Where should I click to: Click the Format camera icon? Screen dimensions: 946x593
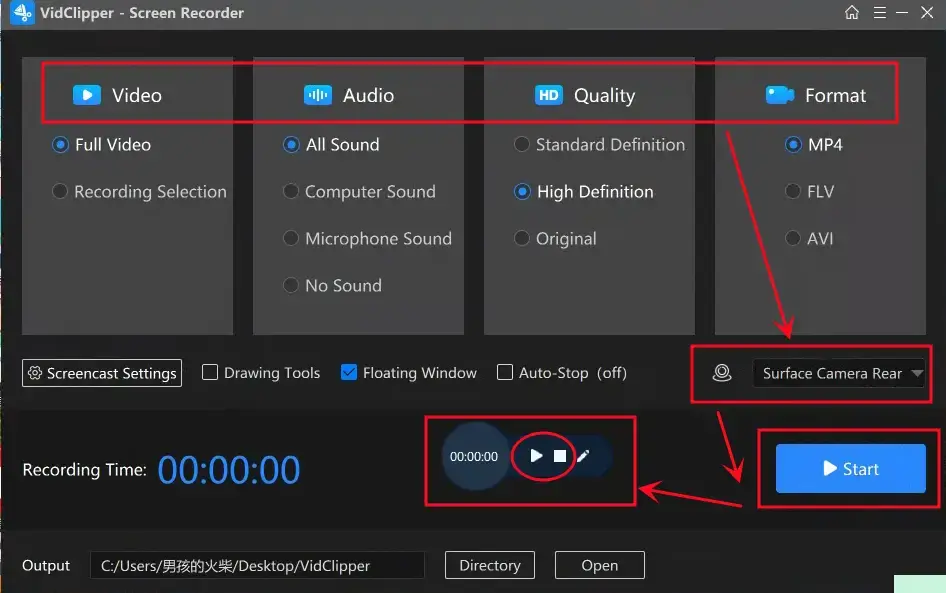coord(779,95)
